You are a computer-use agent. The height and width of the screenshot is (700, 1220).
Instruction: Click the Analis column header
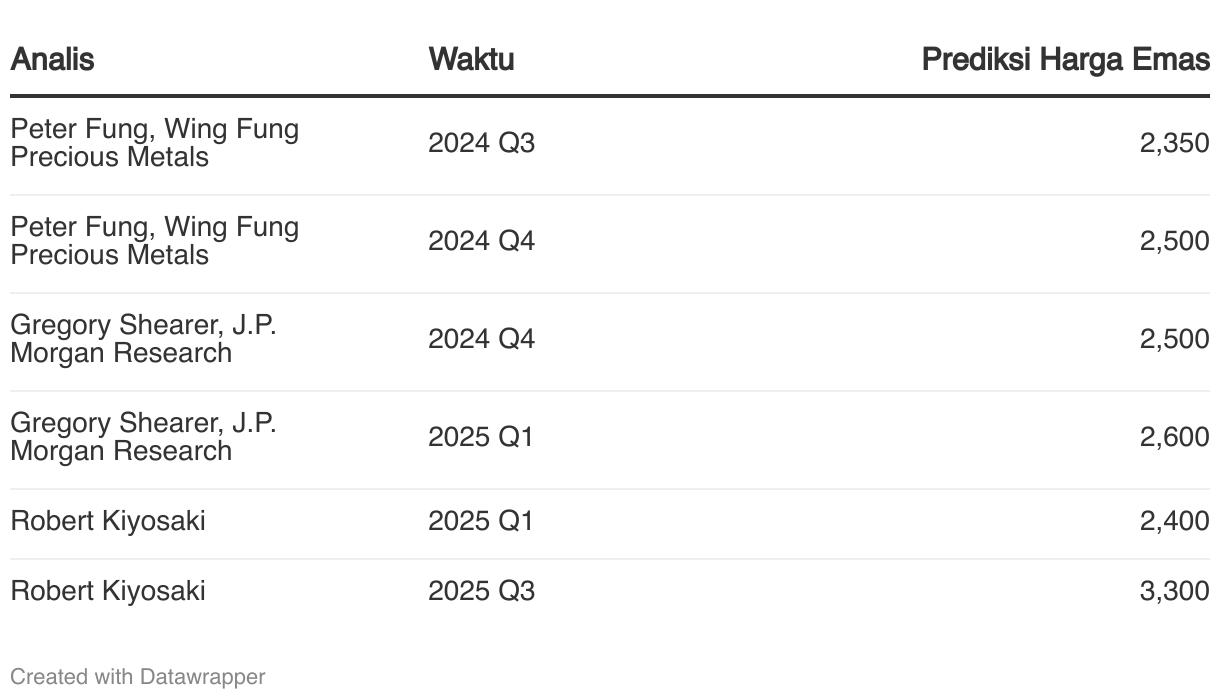[x=52, y=59]
